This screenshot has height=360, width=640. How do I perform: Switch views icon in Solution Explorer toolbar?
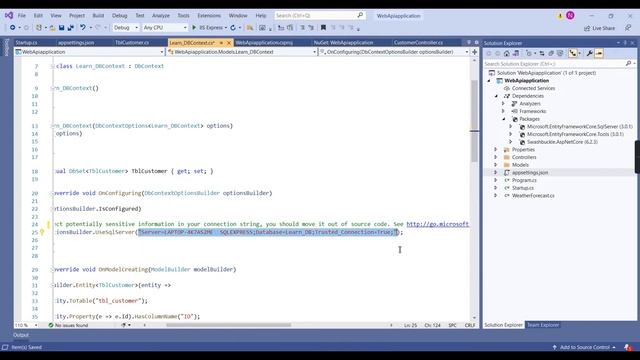click(516, 53)
